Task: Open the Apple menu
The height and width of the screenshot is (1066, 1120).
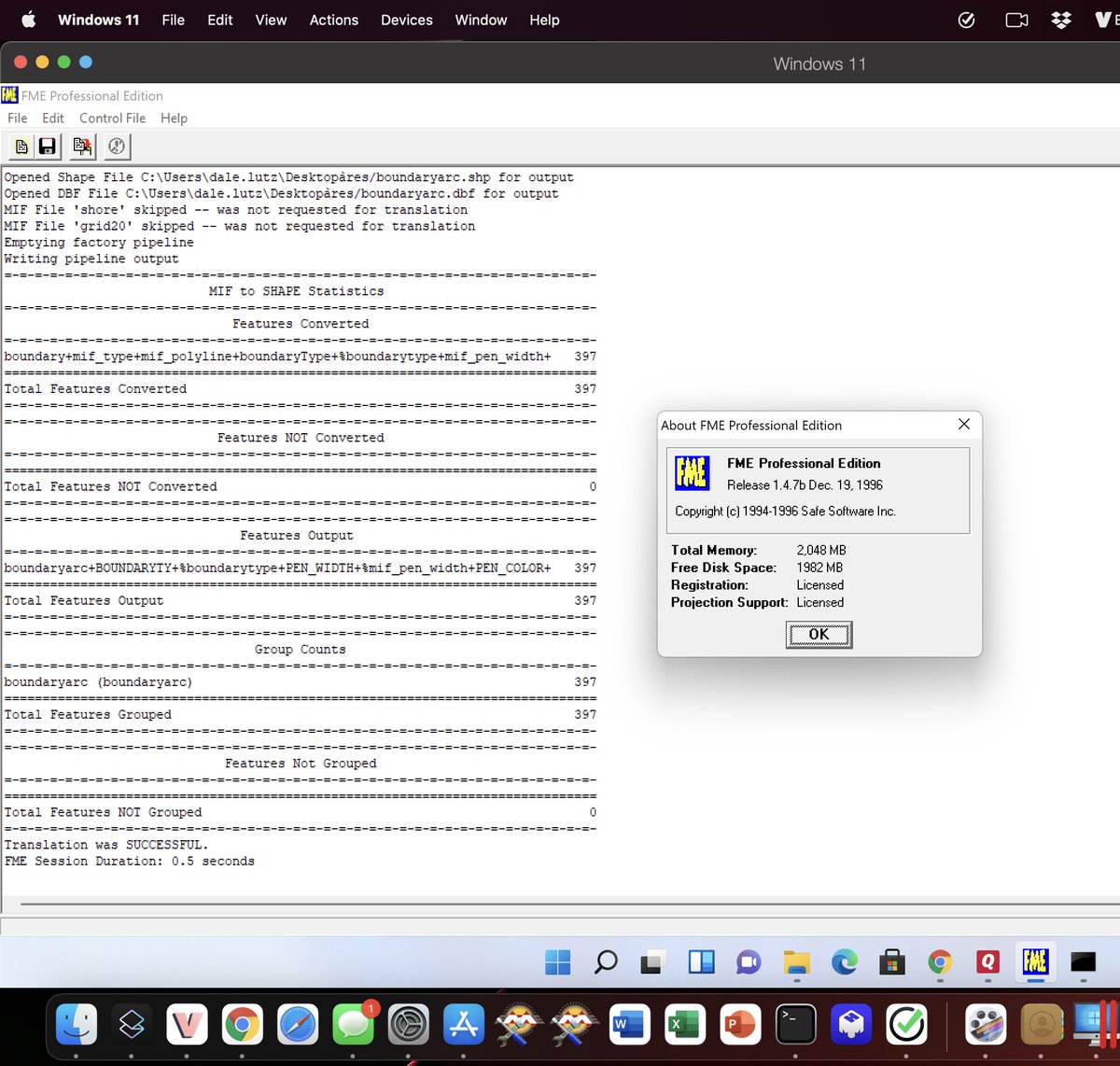Action: [29, 20]
